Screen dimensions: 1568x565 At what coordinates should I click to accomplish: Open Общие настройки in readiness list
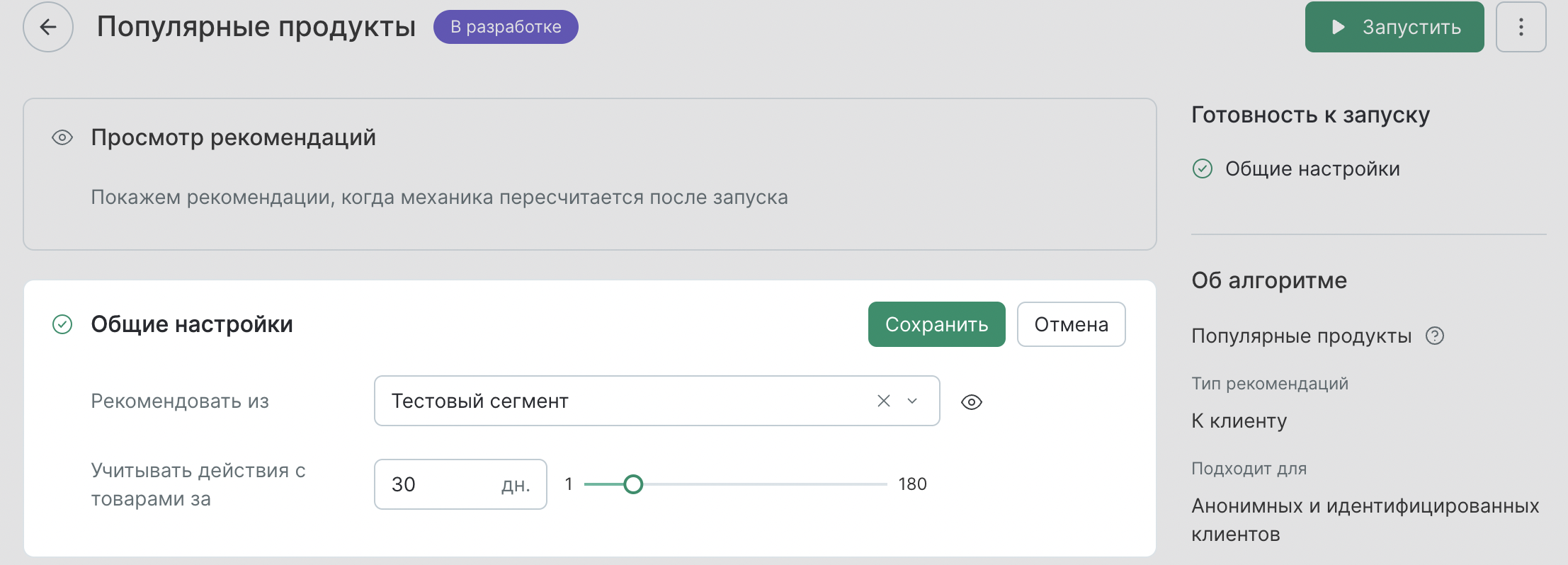tap(1312, 169)
